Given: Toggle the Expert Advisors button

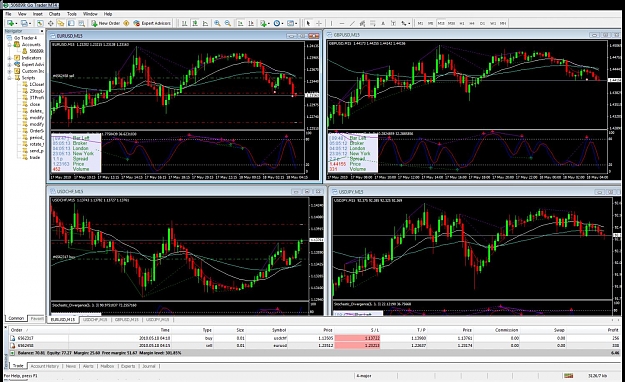Looking at the screenshot, I should click(152, 24).
